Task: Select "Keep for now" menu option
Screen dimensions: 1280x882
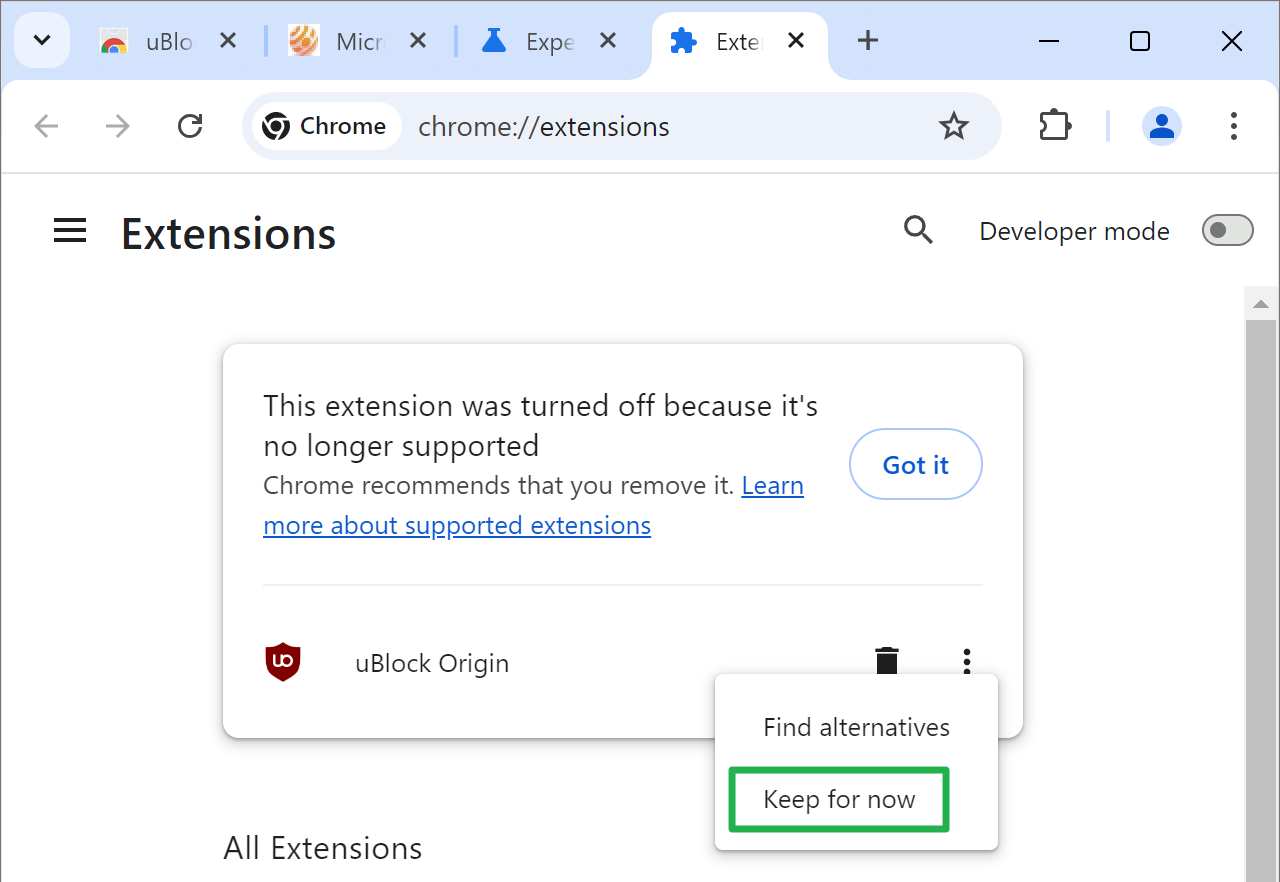Action: 839,800
